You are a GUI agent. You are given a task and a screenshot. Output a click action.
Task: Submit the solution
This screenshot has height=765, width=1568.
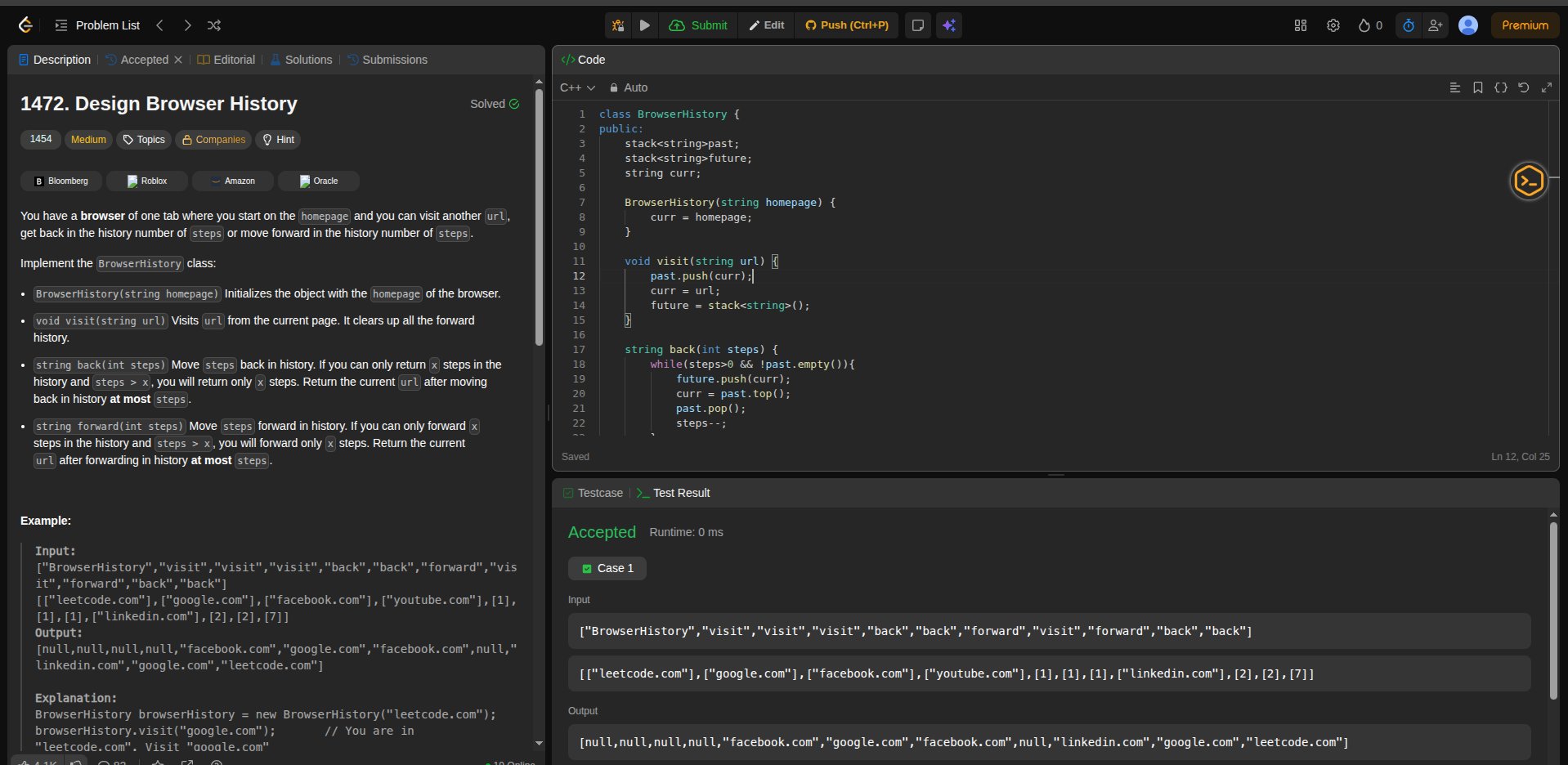tap(699, 25)
